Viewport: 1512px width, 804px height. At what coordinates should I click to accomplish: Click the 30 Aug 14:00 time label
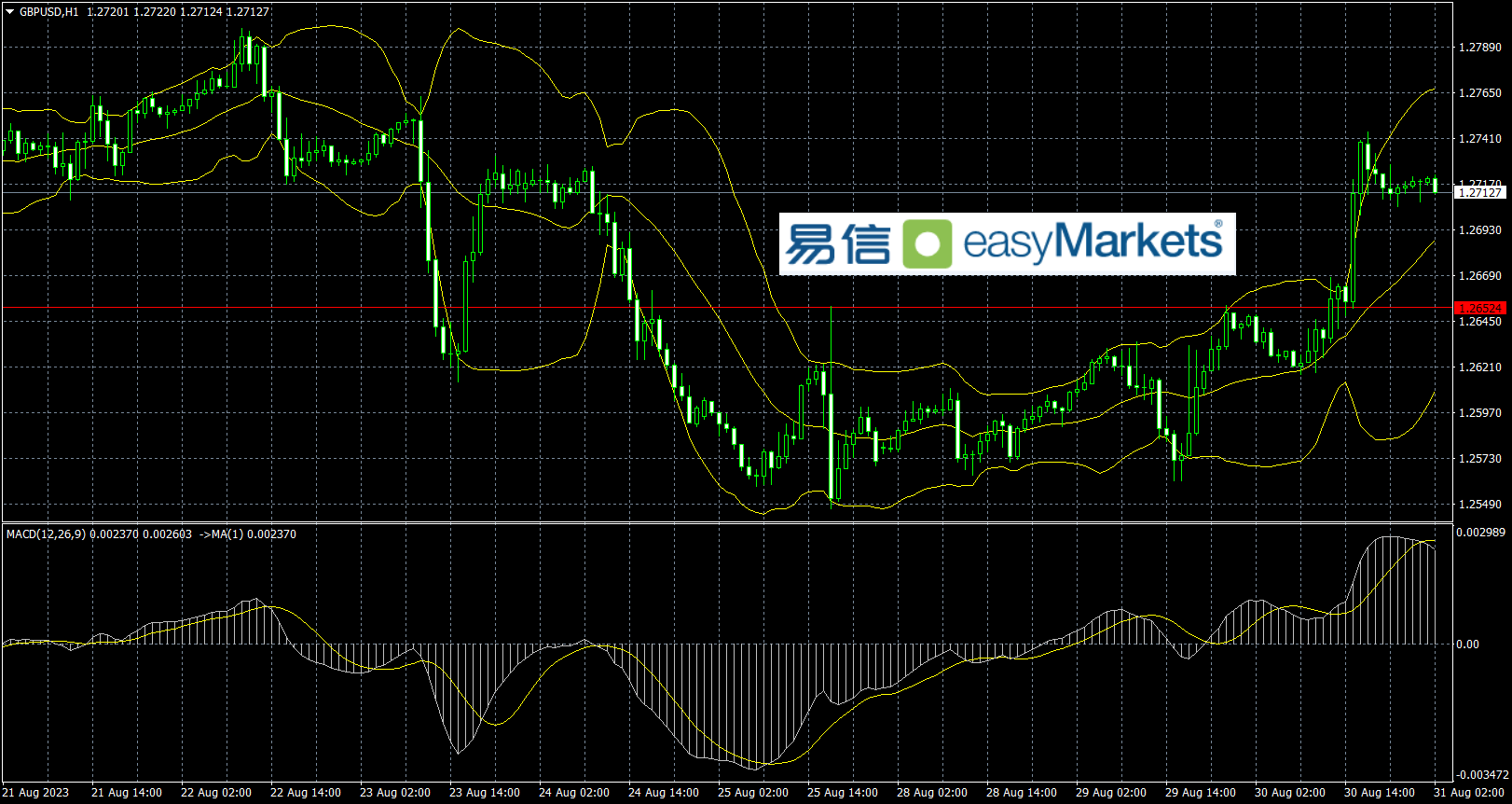(1380, 793)
